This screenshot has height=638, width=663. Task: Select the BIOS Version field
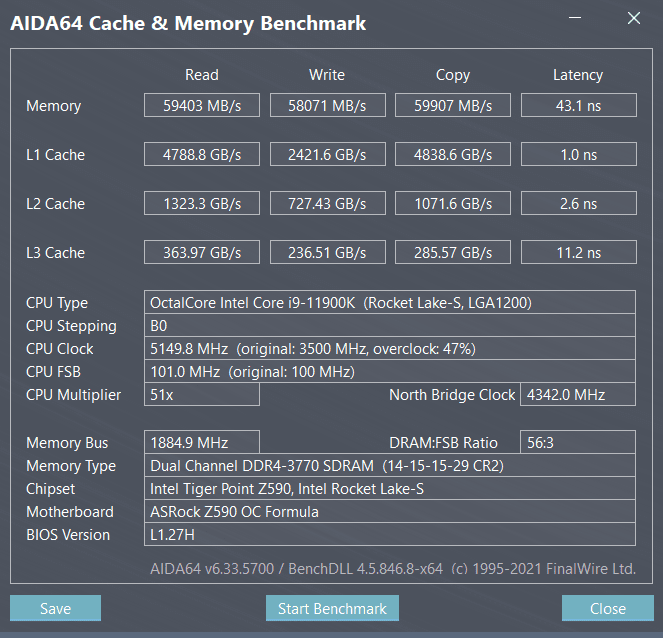coord(390,534)
